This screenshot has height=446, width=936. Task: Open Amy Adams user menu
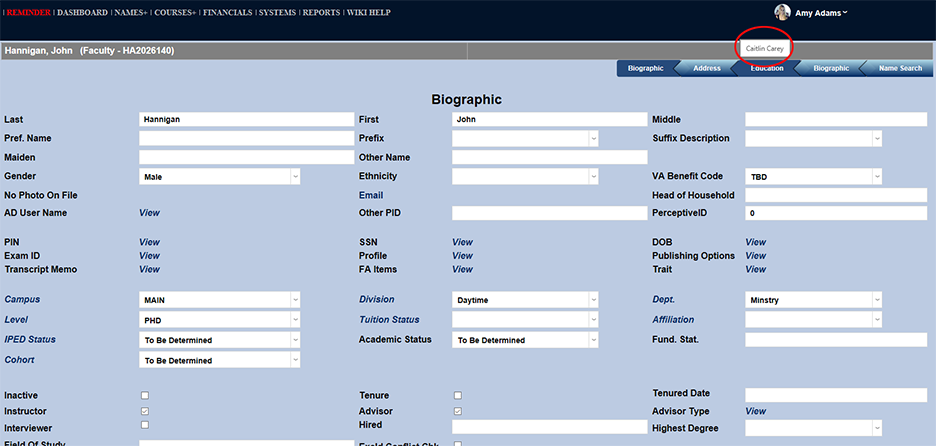[821, 13]
